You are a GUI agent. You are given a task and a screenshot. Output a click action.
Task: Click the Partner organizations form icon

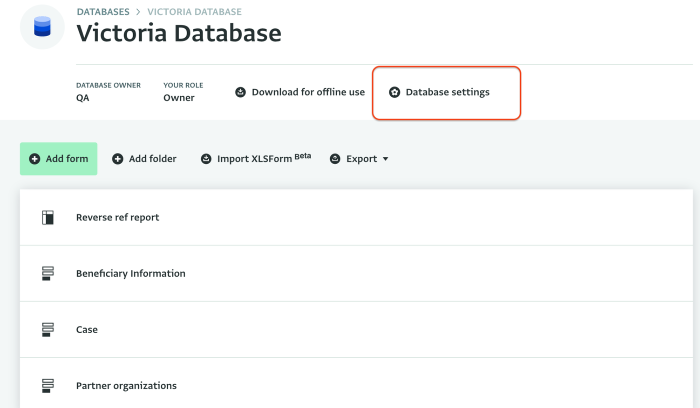pyautogui.click(x=48, y=386)
